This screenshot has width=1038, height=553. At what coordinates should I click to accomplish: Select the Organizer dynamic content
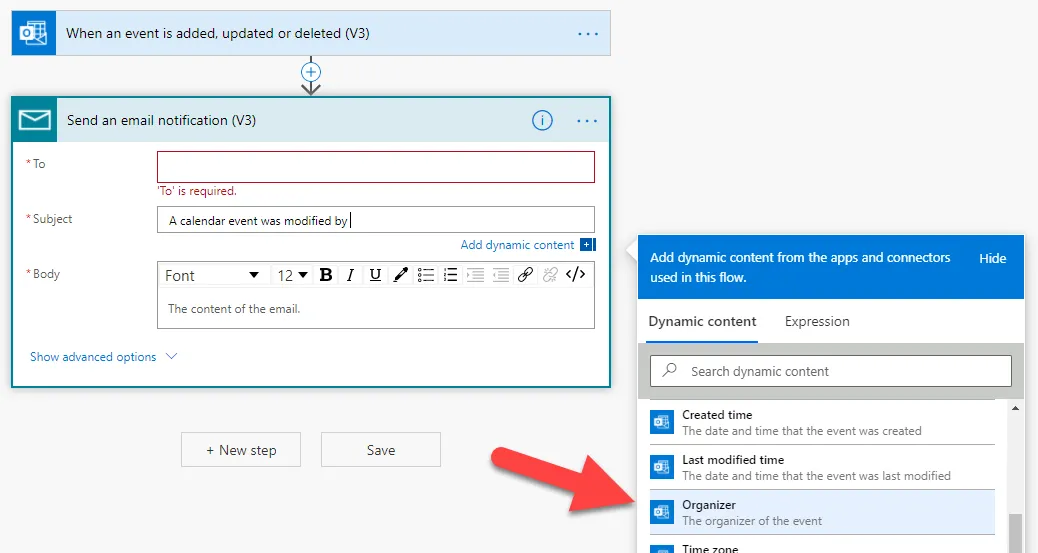(x=822, y=512)
